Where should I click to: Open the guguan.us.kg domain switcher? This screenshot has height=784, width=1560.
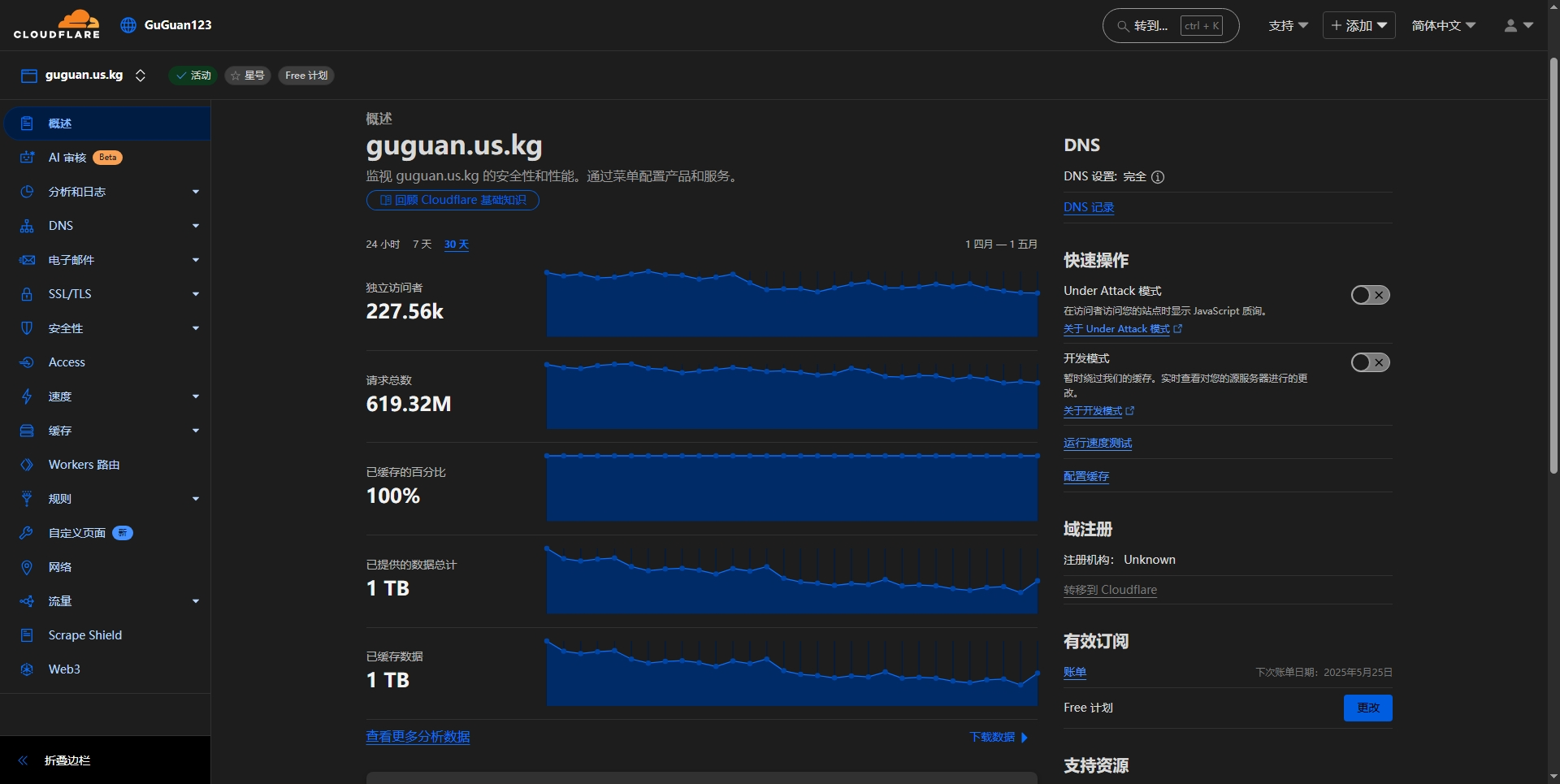141,76
